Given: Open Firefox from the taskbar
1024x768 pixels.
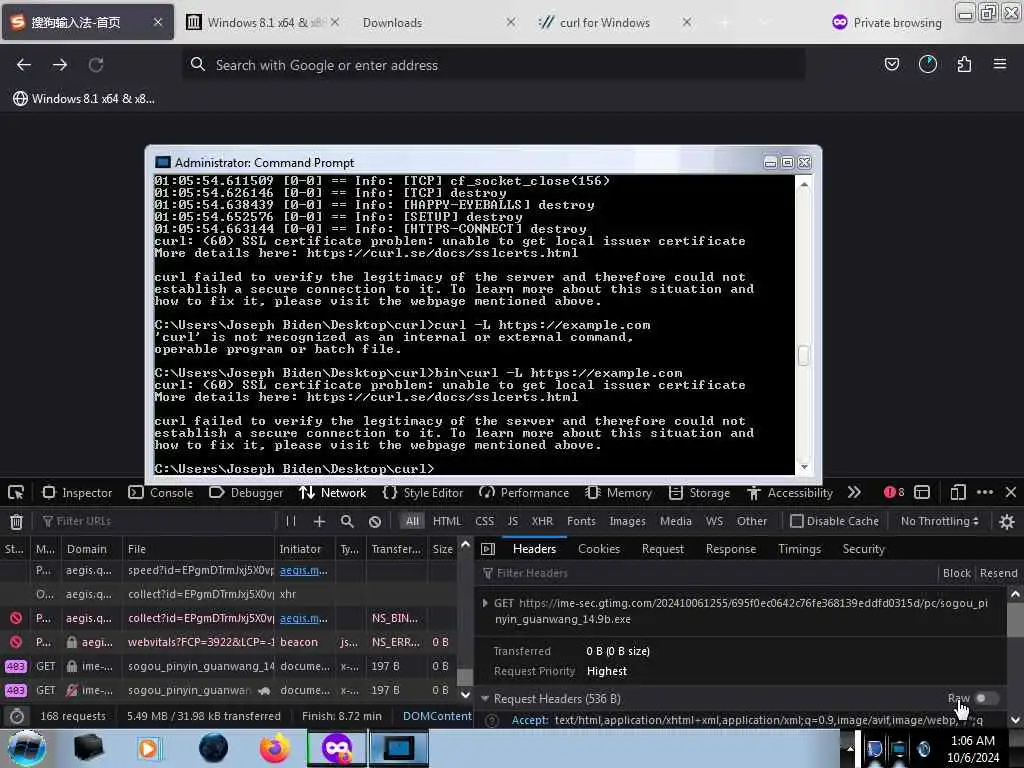Looking at the screenshot, I should 275,748.
